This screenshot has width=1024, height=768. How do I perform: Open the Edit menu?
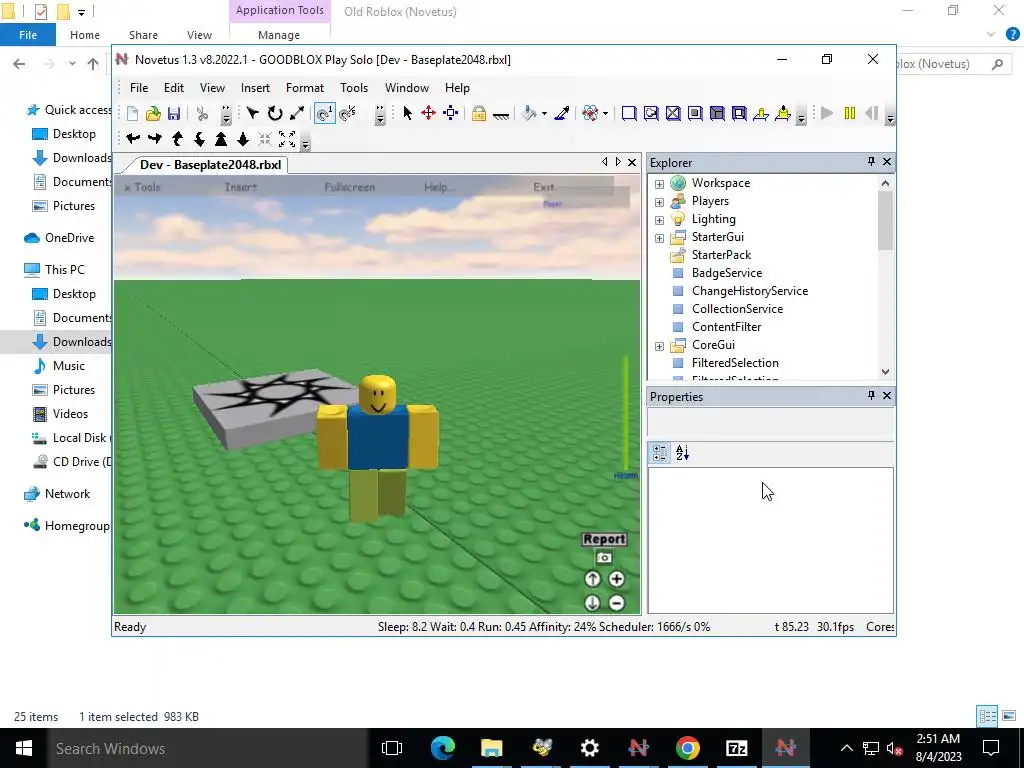174,88
